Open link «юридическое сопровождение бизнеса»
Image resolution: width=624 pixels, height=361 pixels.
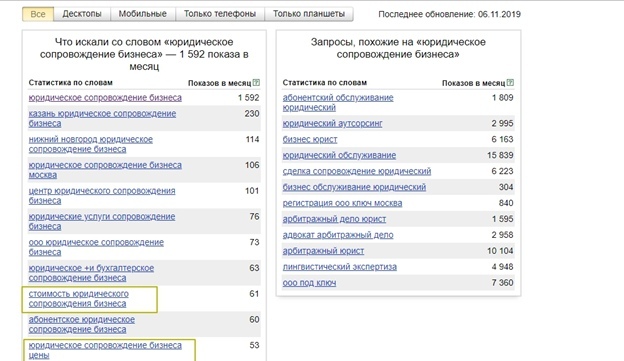[x=105, y=98]
